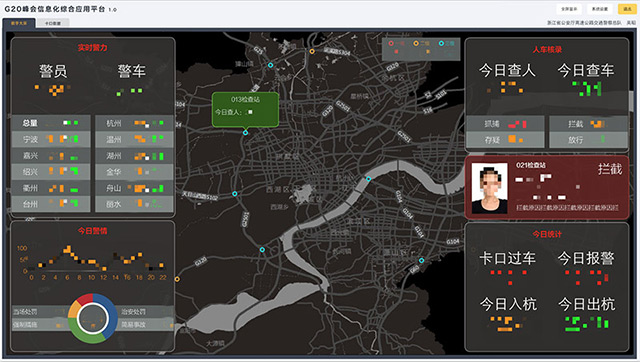640x362 pixels.
Task: Toggle orange level-two marker in map legend
Action: [x=416, y=43]
